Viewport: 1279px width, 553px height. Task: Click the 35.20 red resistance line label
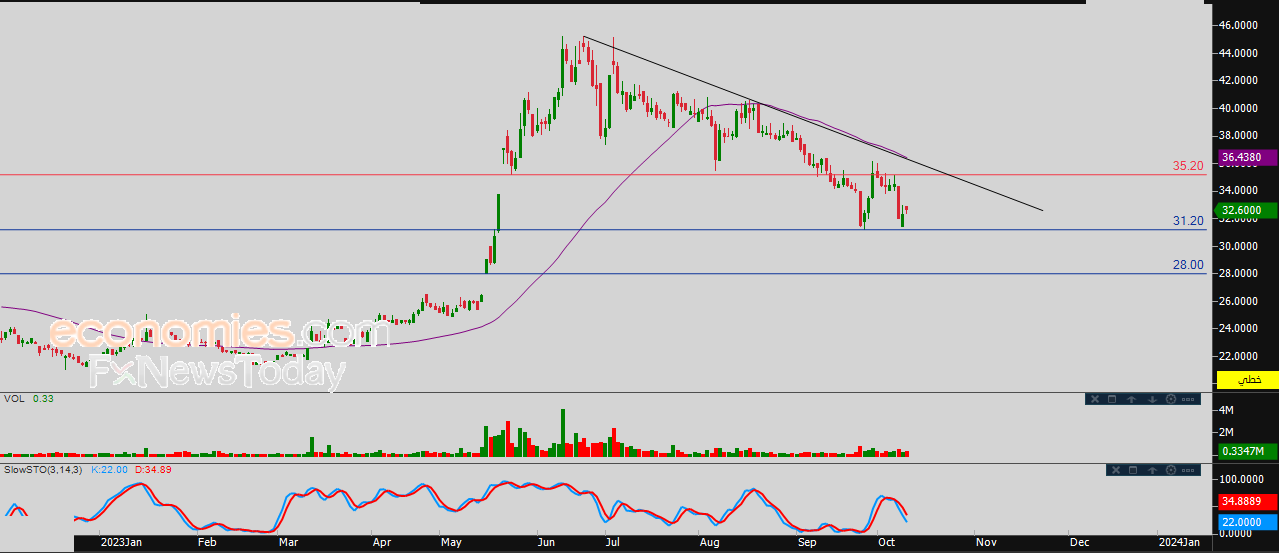(1188, 166)
